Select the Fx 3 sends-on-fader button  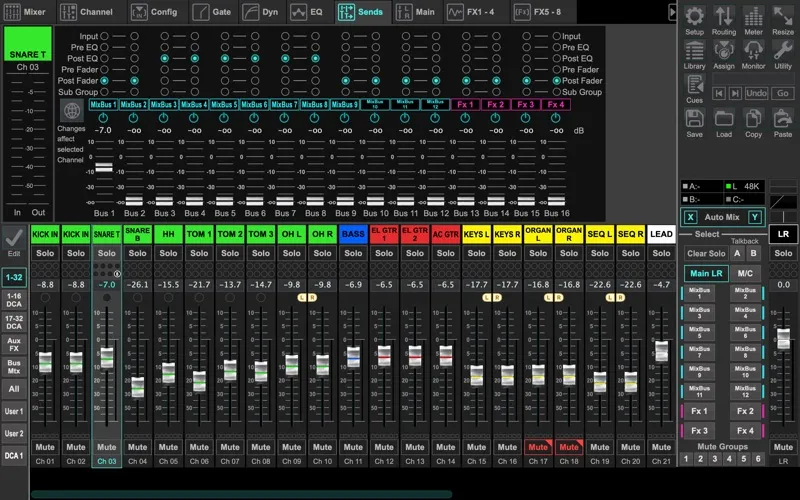tap(699, 431)
